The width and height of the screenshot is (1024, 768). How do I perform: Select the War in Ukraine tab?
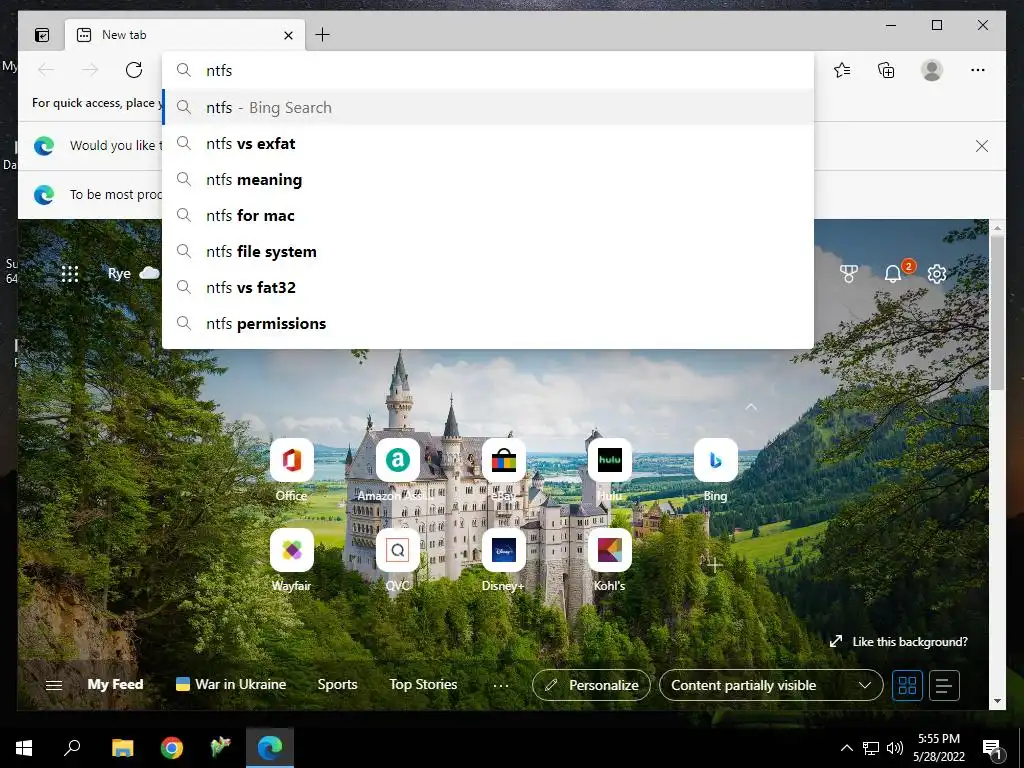pos(231,684)
